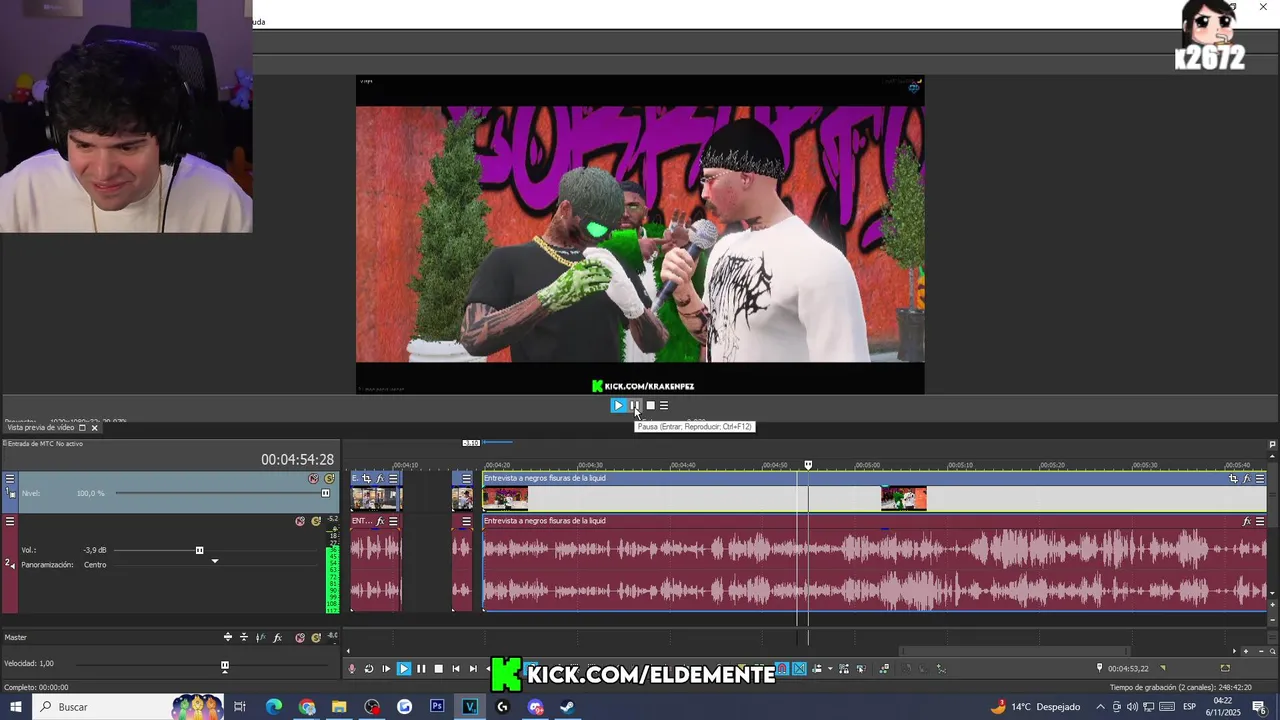Click the timeline zoom in plus button
The width and height of the screenshot is (1280, 720).
pos(1246,651)
